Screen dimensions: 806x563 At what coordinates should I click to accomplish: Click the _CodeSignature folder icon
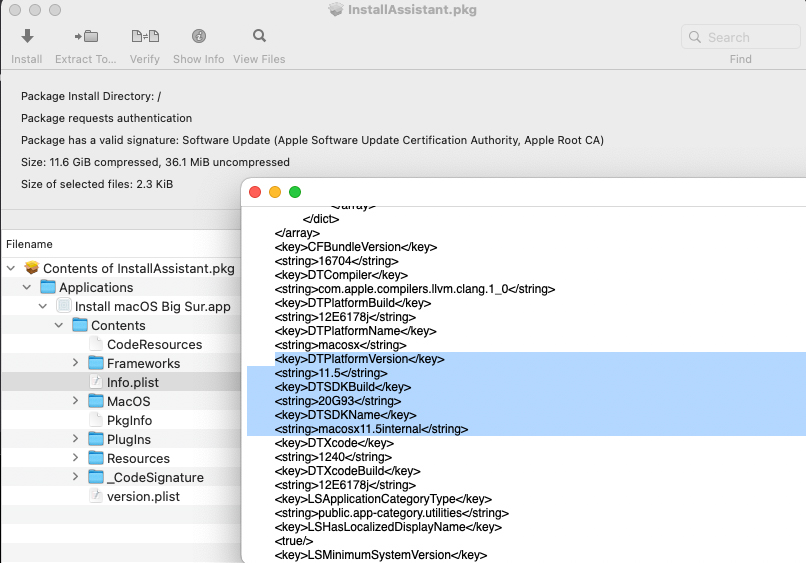pos(96,477)
